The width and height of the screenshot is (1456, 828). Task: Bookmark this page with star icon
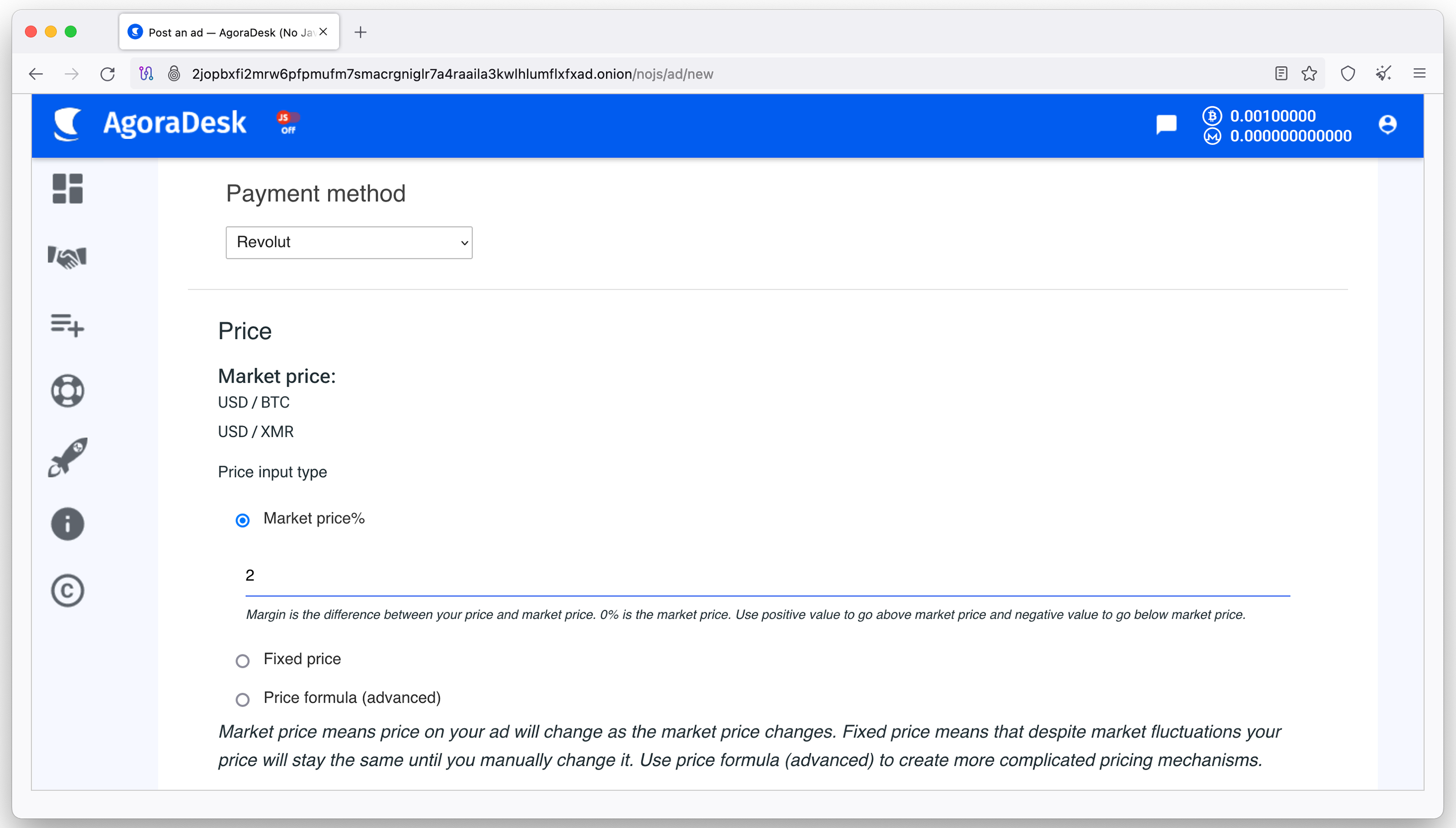[x=1310, y=73]
